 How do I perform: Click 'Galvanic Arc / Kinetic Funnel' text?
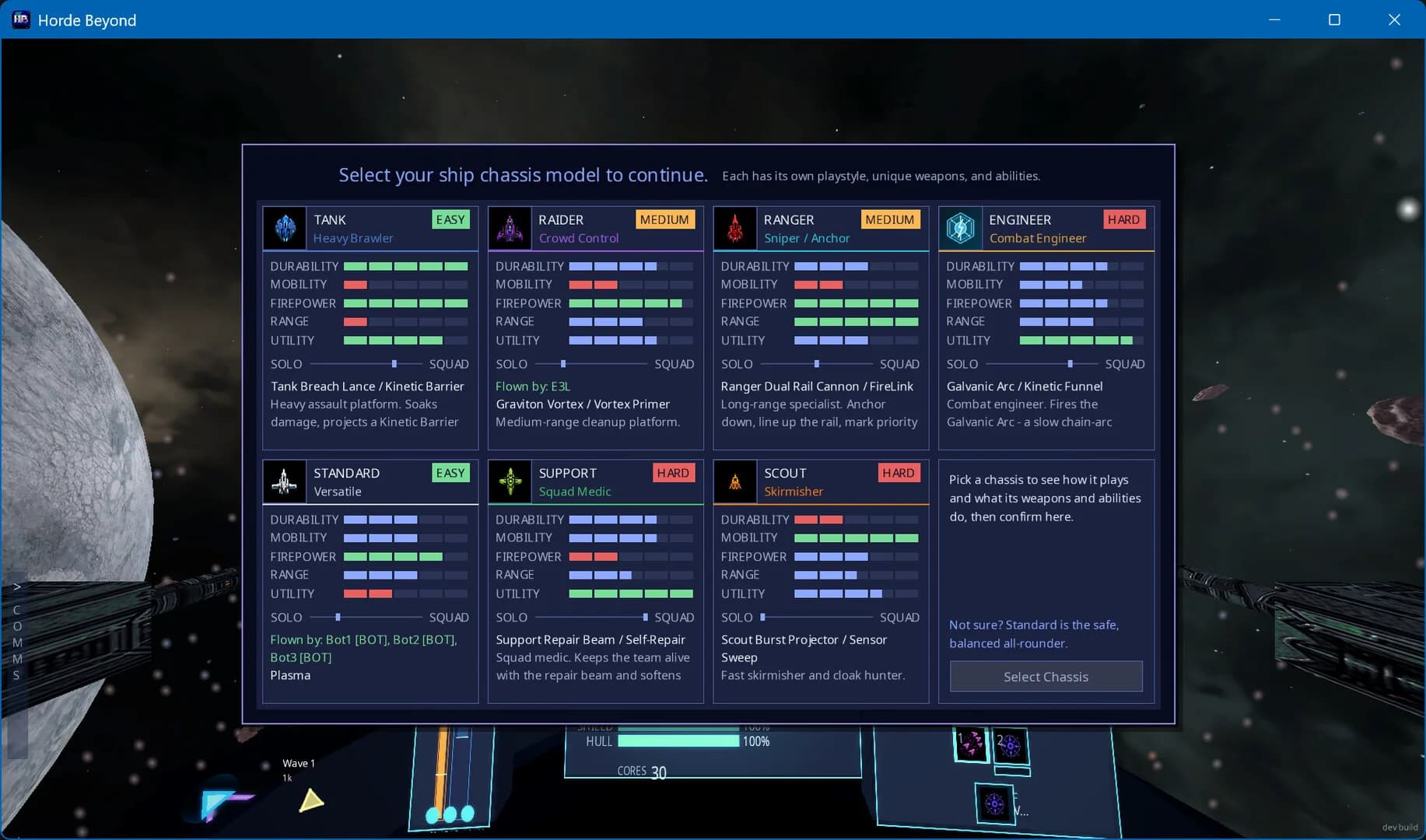click(1025, 387)
